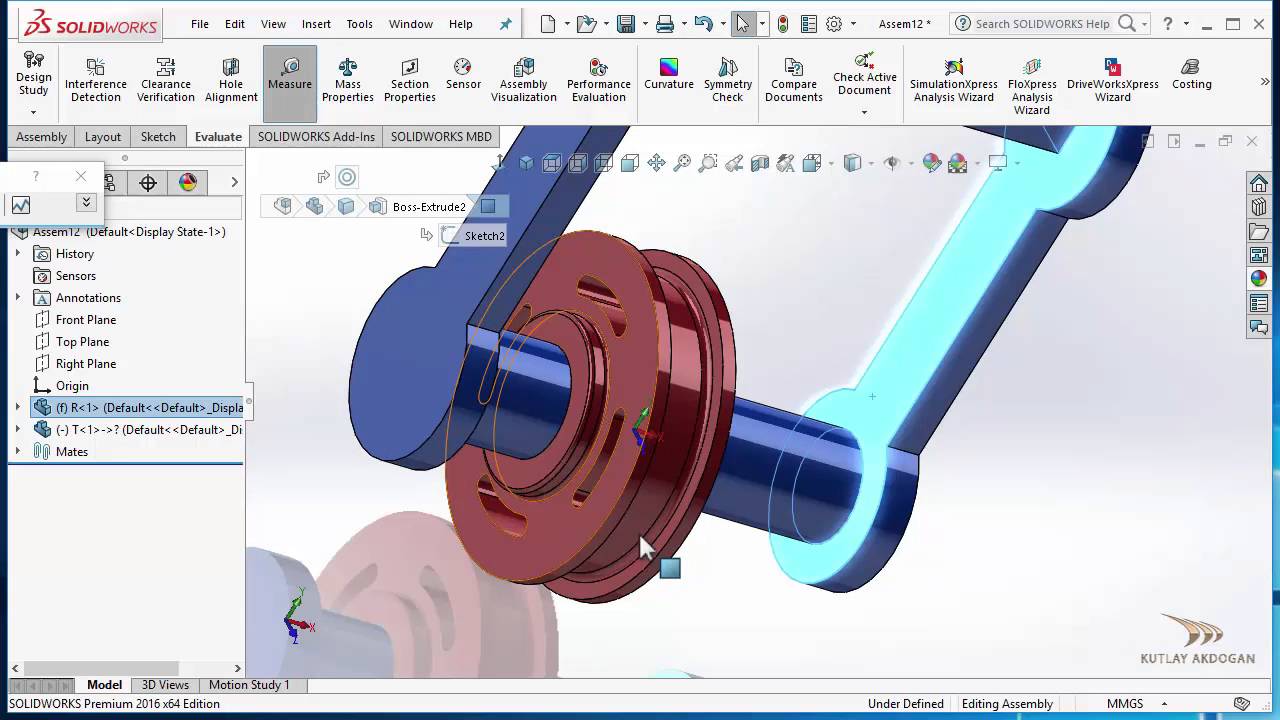Launch FloXpress Analysis Wizard
1280x720 pixels.
(1032, 85)
